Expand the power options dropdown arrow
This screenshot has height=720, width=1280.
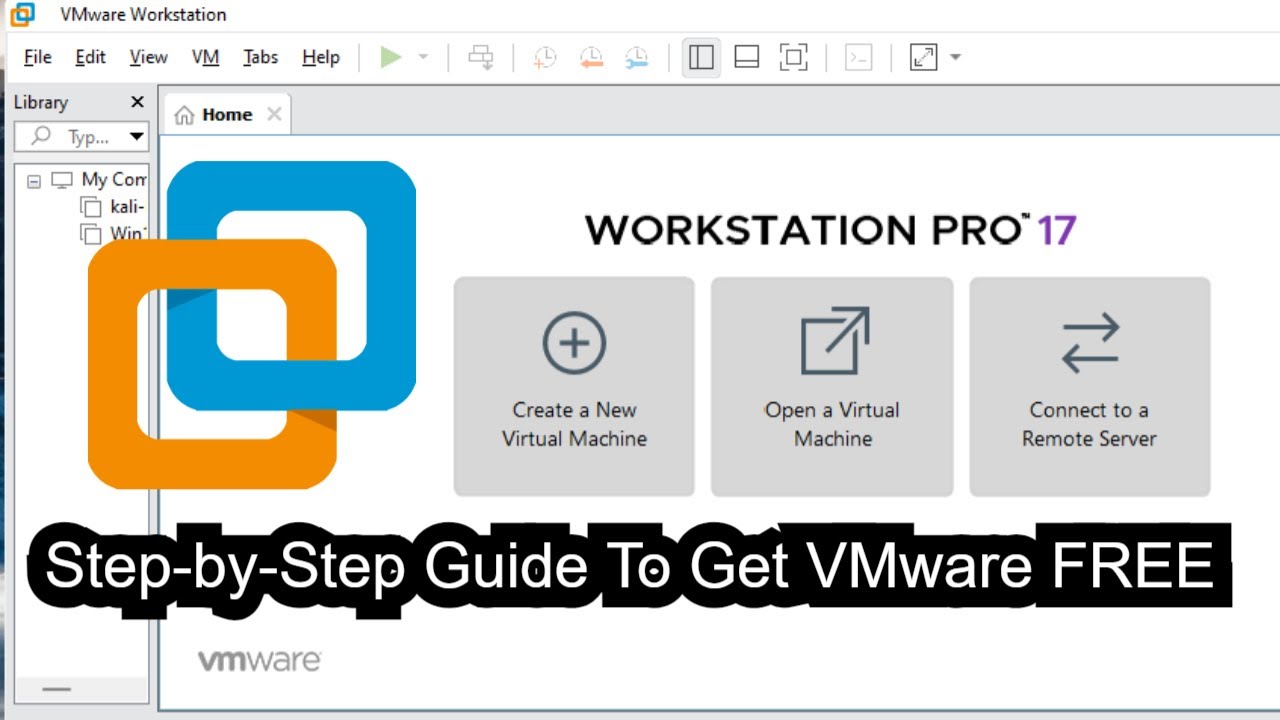[423, 57]
